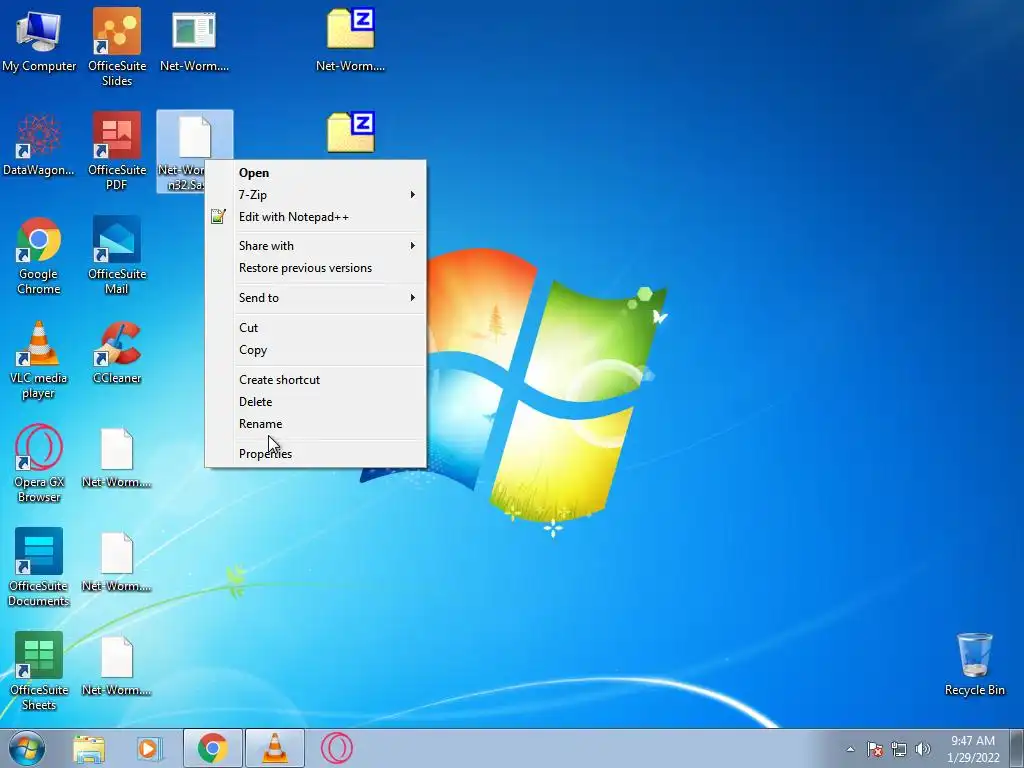Expand the Share with submenu
Screen dimensions: 1024x768
click(315, 246)
